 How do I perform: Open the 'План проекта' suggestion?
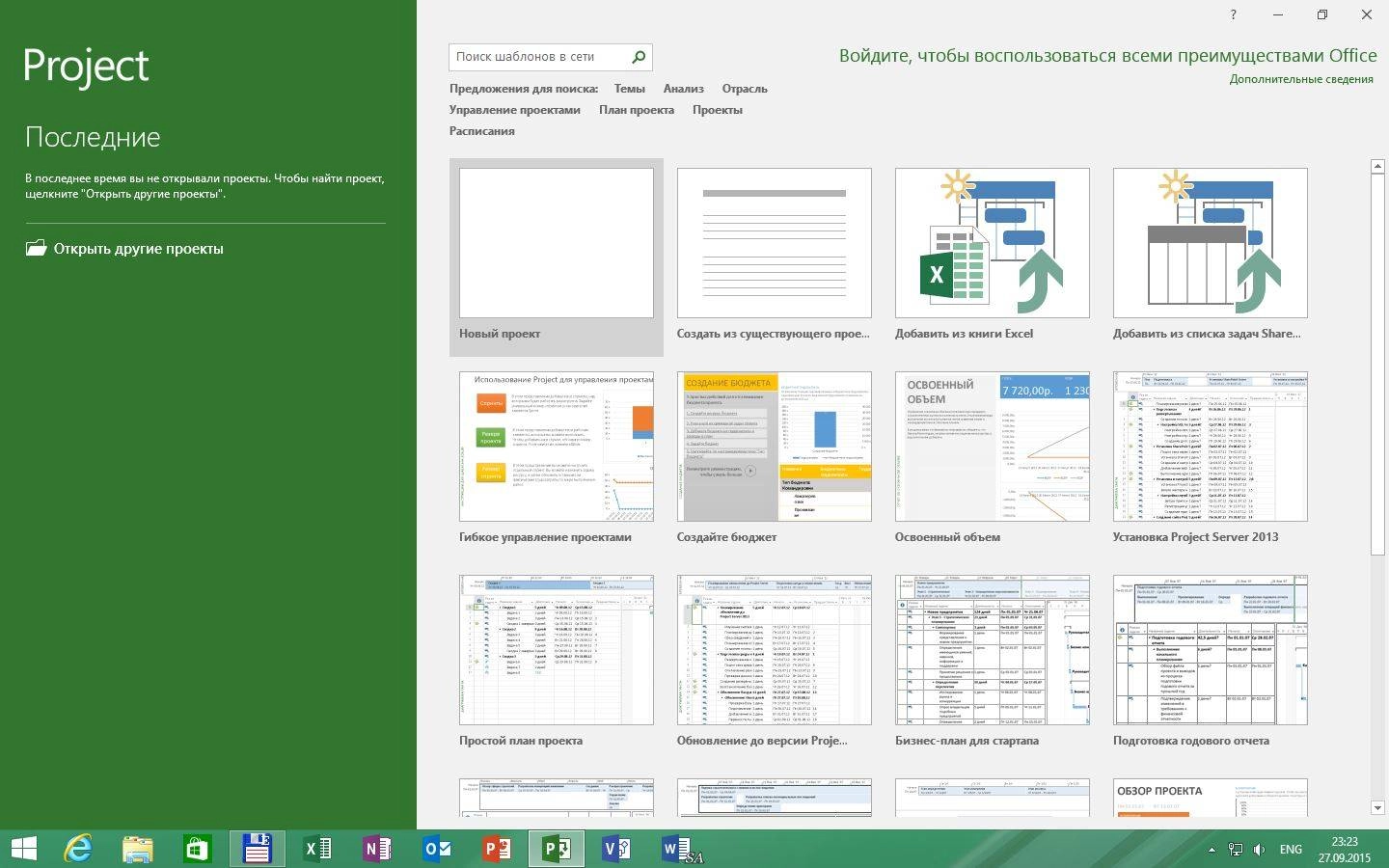pyautogui.click(x=636, y=110)
